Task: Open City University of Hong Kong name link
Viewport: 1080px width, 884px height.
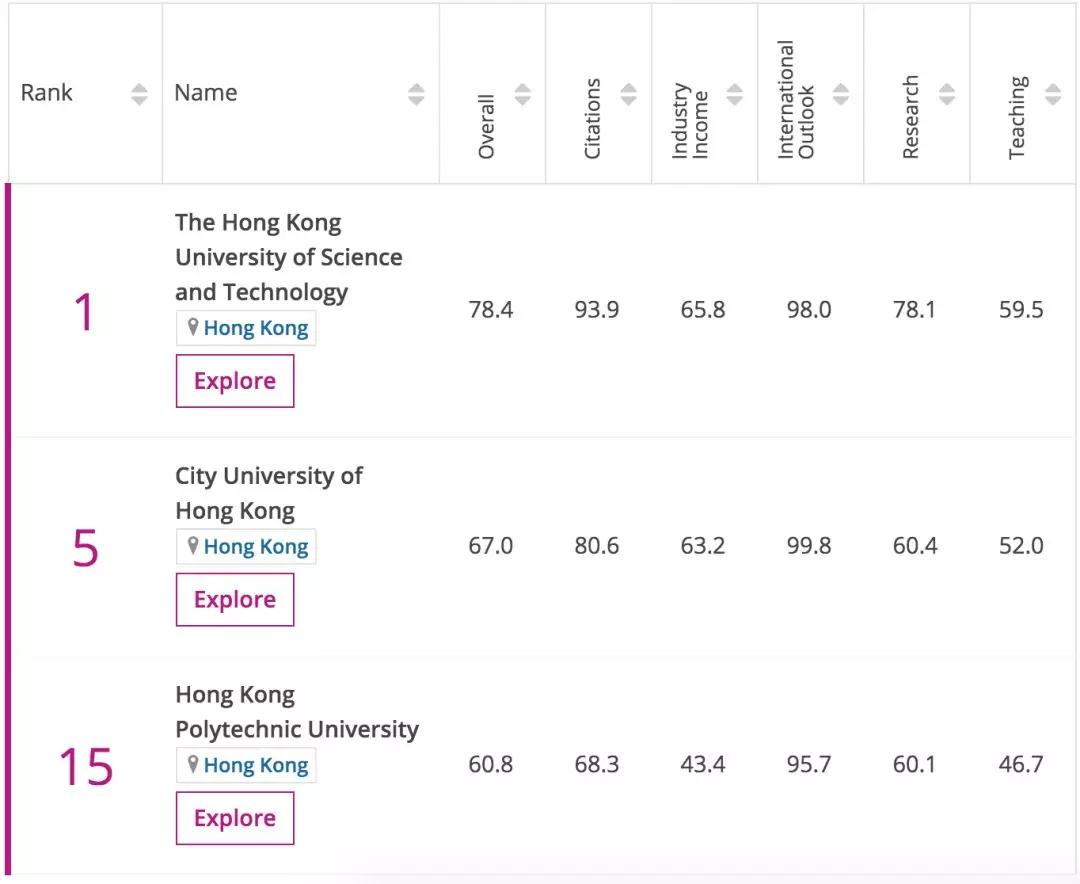Action: point(268,493)
